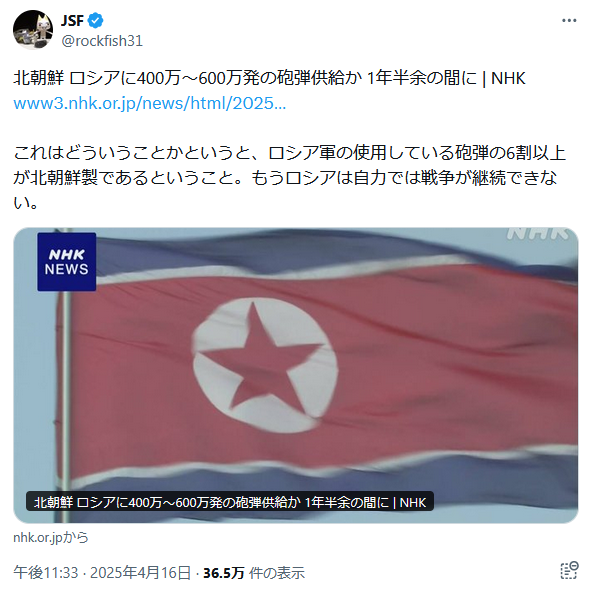Viewport: 591px width, 589px height.
Task: Click the nhk.or.jpから source label
Action: click(51, 537)
